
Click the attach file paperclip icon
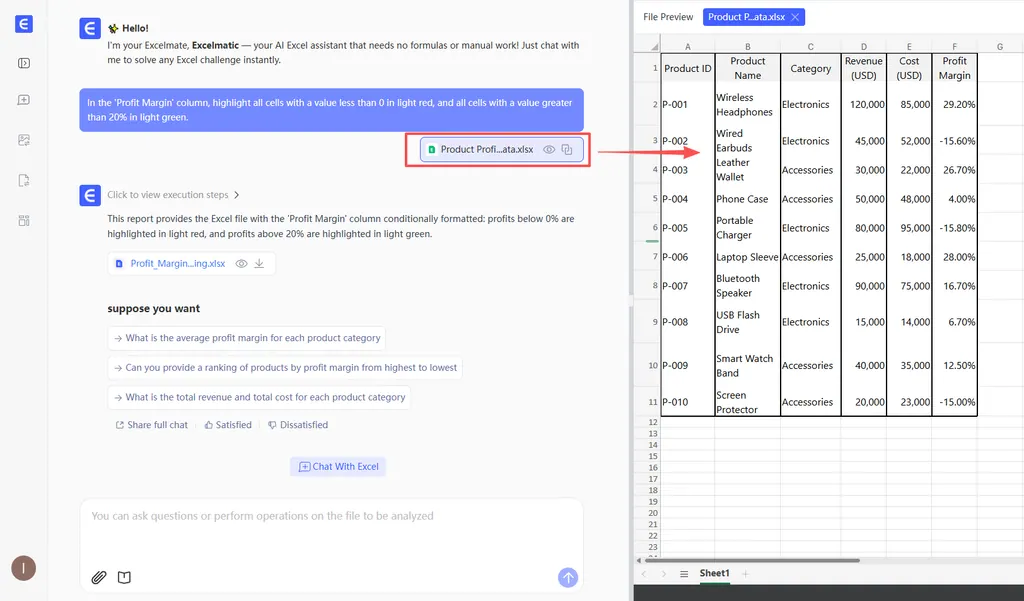point(99,577)
